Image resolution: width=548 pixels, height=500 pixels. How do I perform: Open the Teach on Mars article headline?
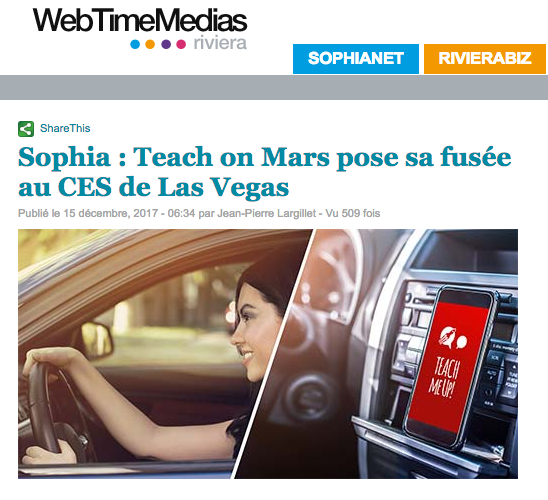click(x=265, y=172)
